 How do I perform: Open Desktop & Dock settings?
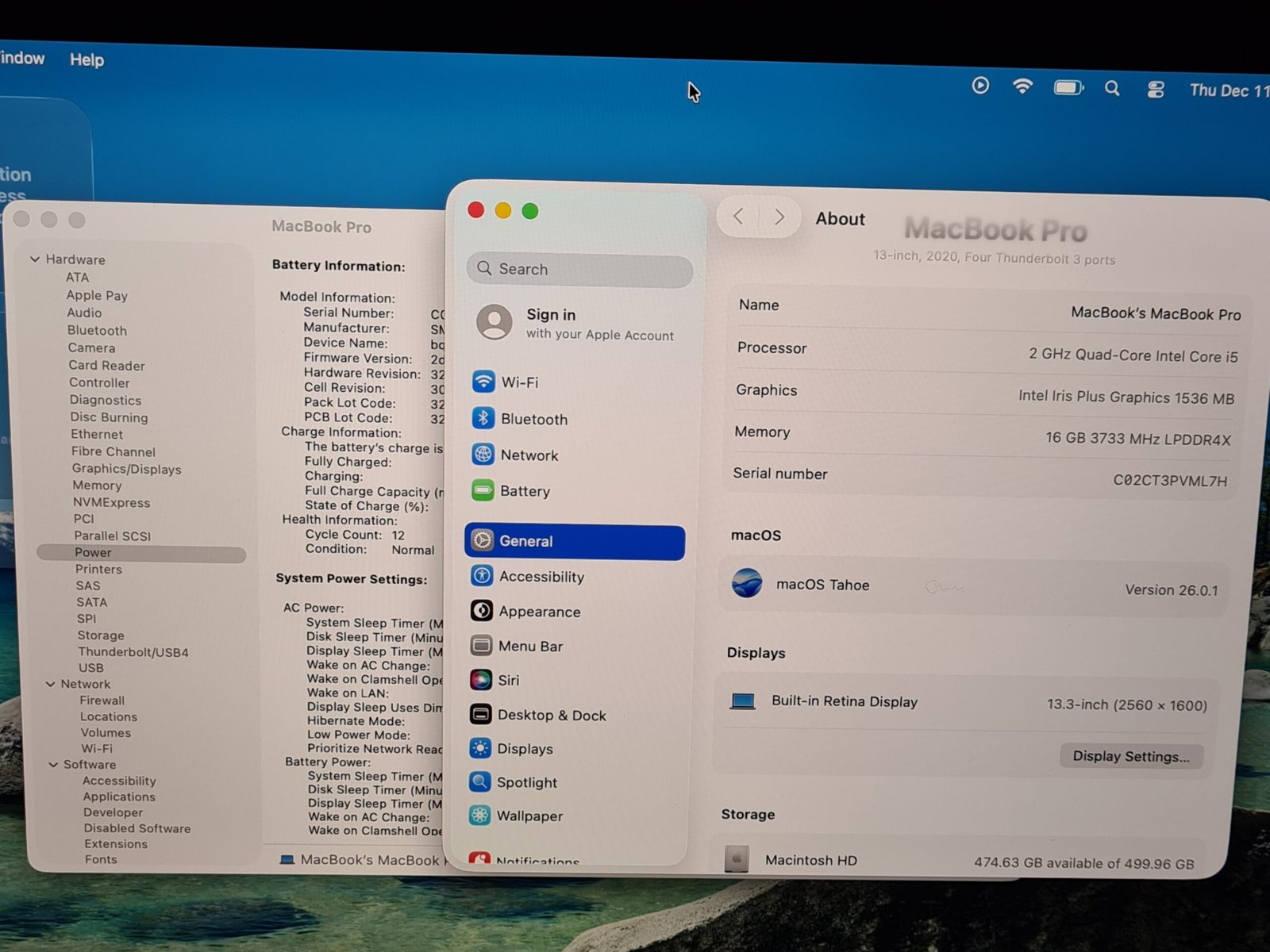[551, 715]
